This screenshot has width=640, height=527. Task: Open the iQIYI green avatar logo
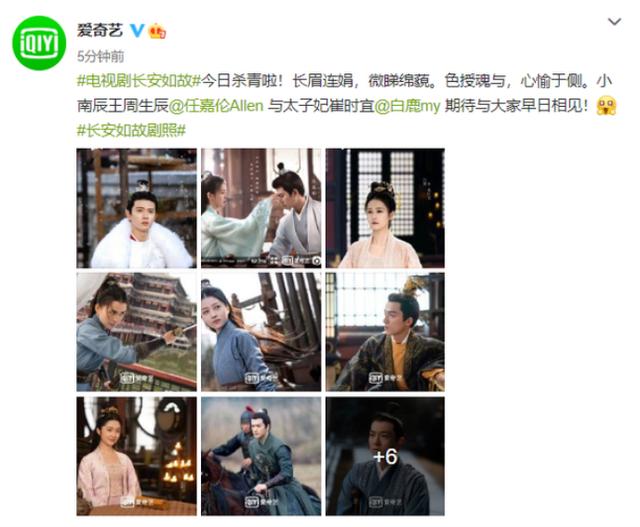(39, 43)
